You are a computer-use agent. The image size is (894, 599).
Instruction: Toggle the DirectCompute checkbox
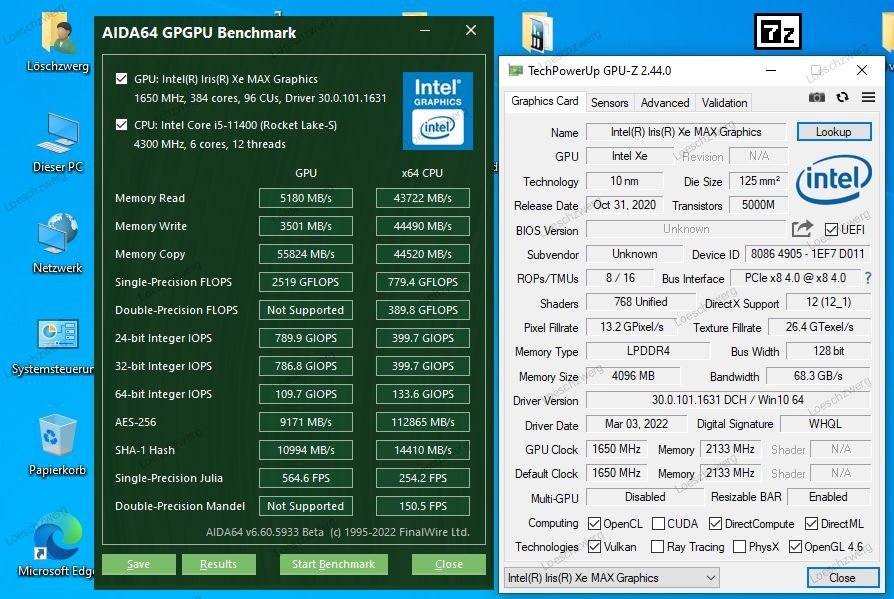click(x=715, y=523)
